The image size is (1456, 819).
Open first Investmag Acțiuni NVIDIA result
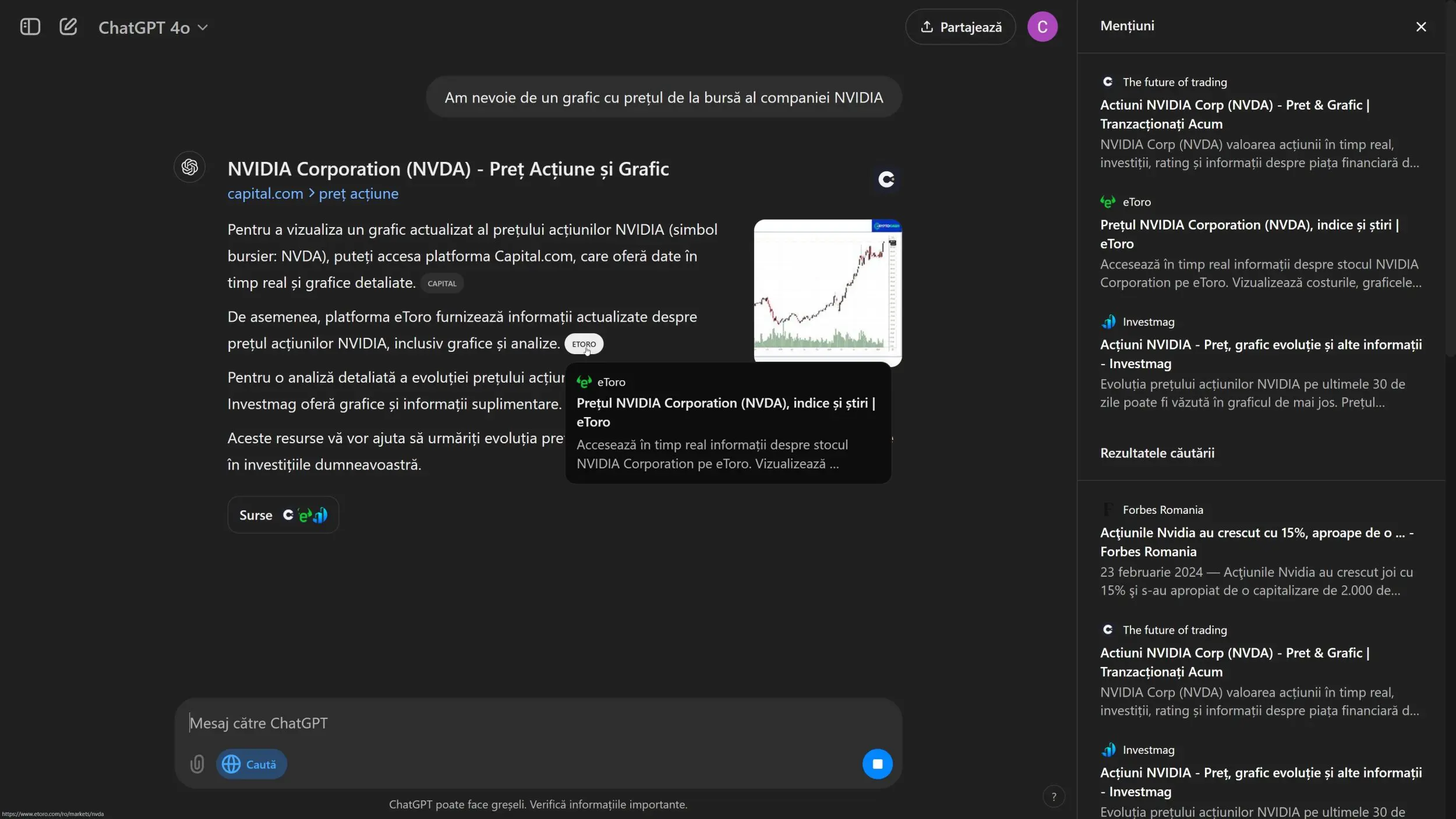1260,362
